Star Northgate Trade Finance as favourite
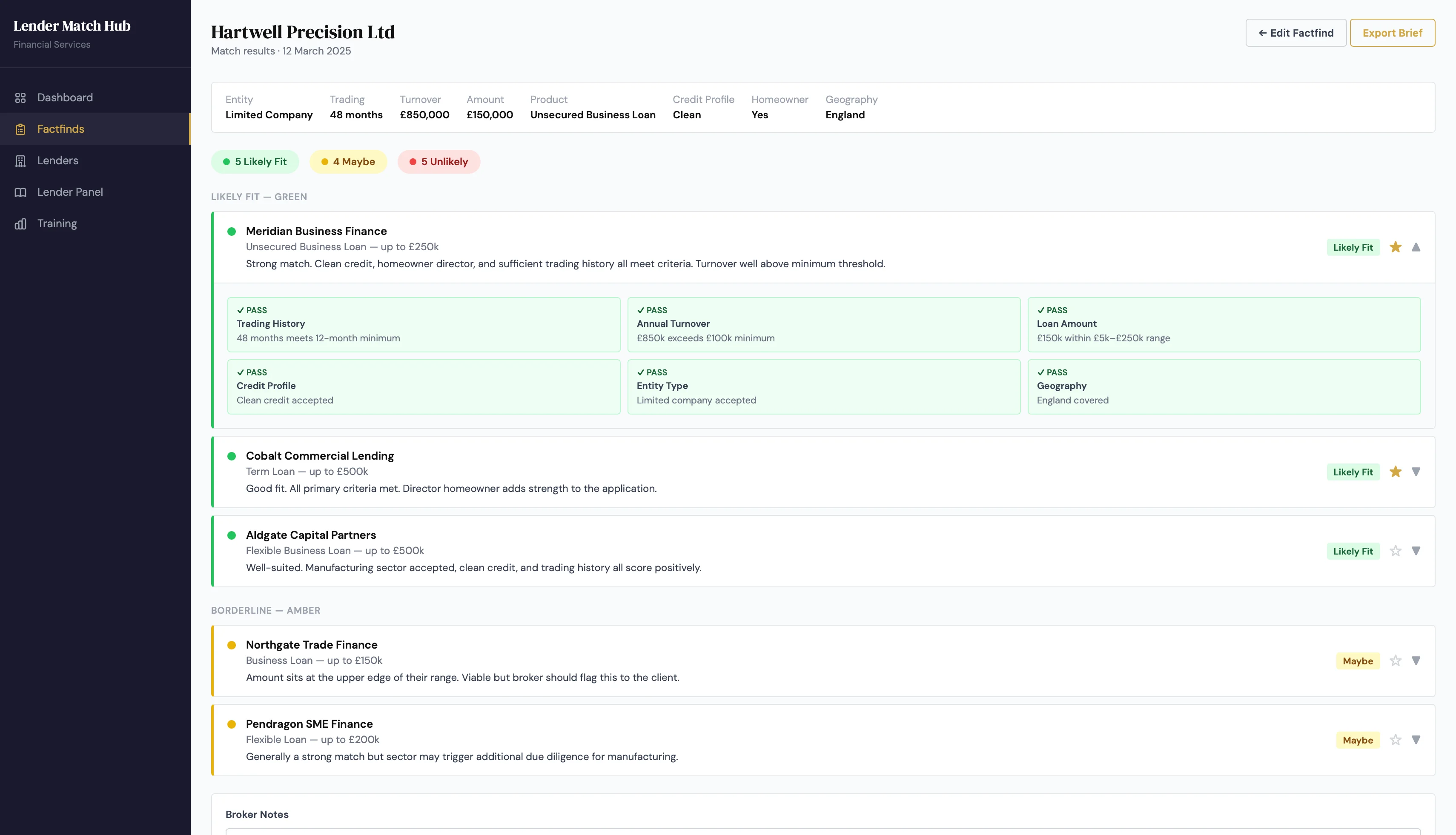The height and width of the screenshot is (835, 1456). (1395, 661)
